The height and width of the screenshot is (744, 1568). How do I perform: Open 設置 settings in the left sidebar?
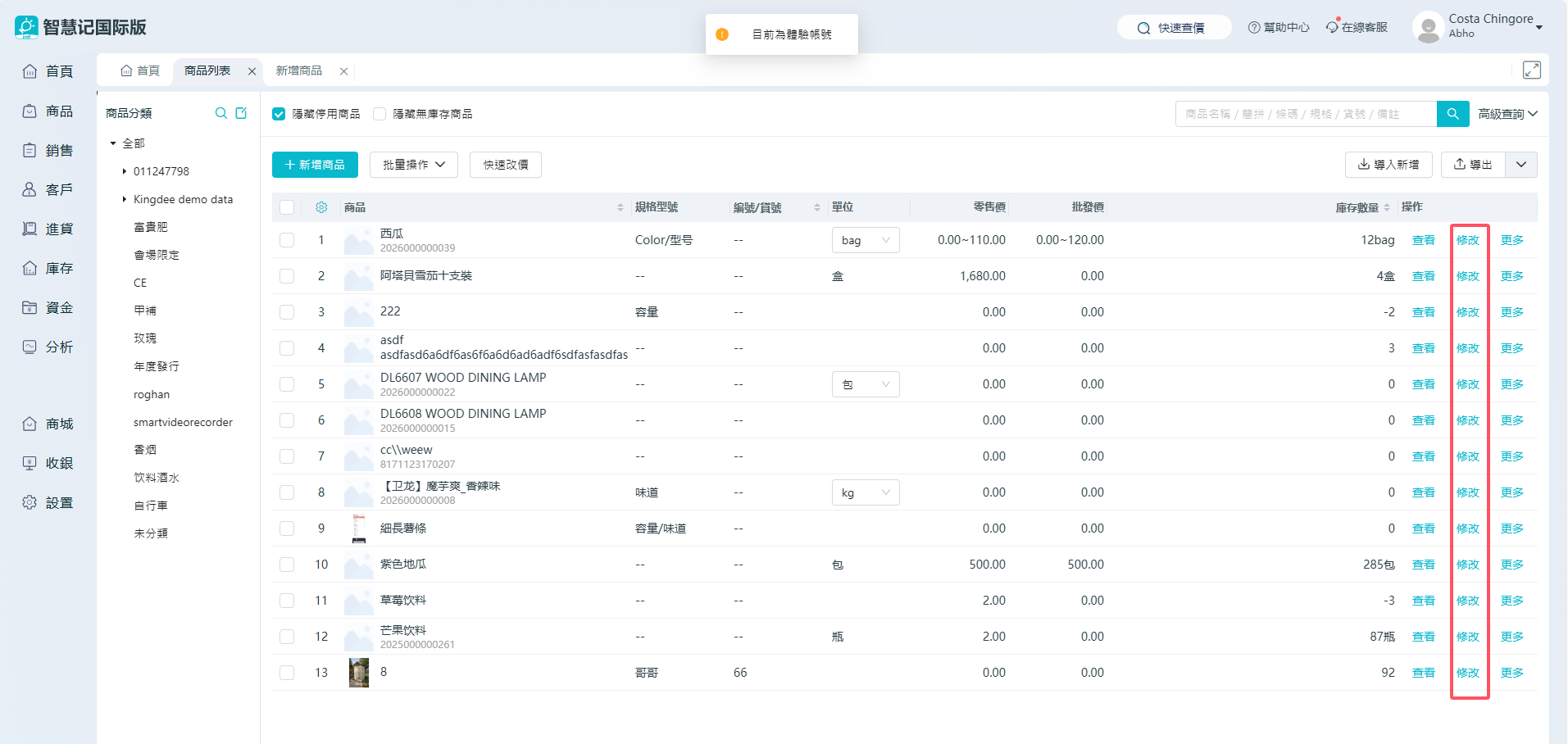tap(48, 502)
